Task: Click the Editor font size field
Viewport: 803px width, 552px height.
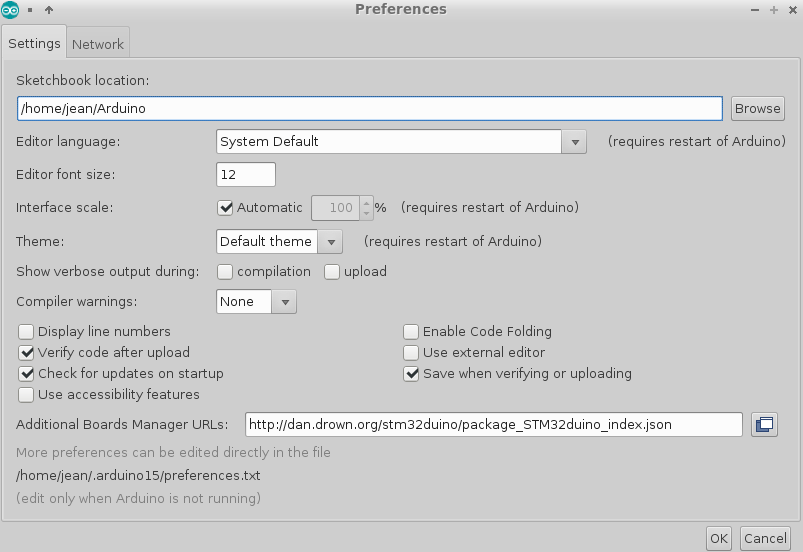Action: (246, 175)
